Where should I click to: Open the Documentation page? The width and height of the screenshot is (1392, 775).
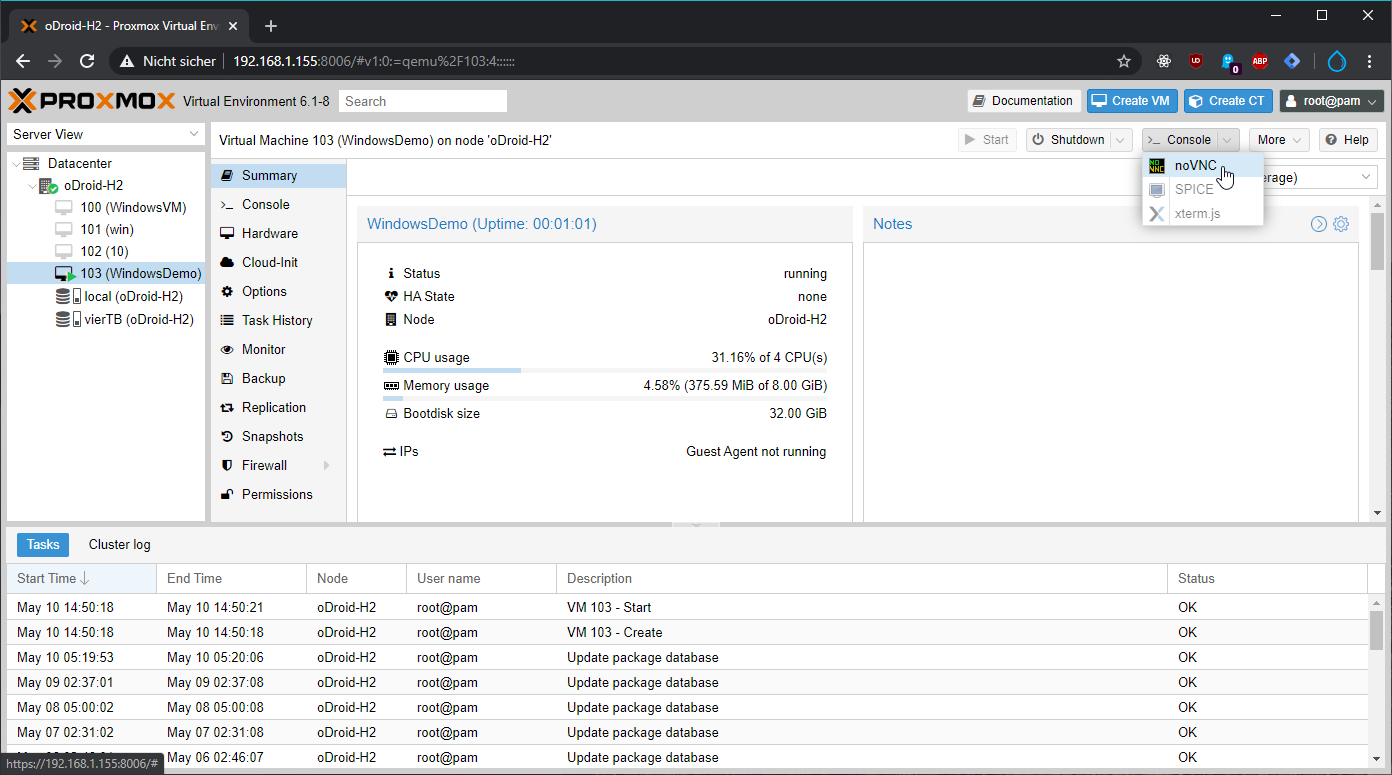point(1024,101)
